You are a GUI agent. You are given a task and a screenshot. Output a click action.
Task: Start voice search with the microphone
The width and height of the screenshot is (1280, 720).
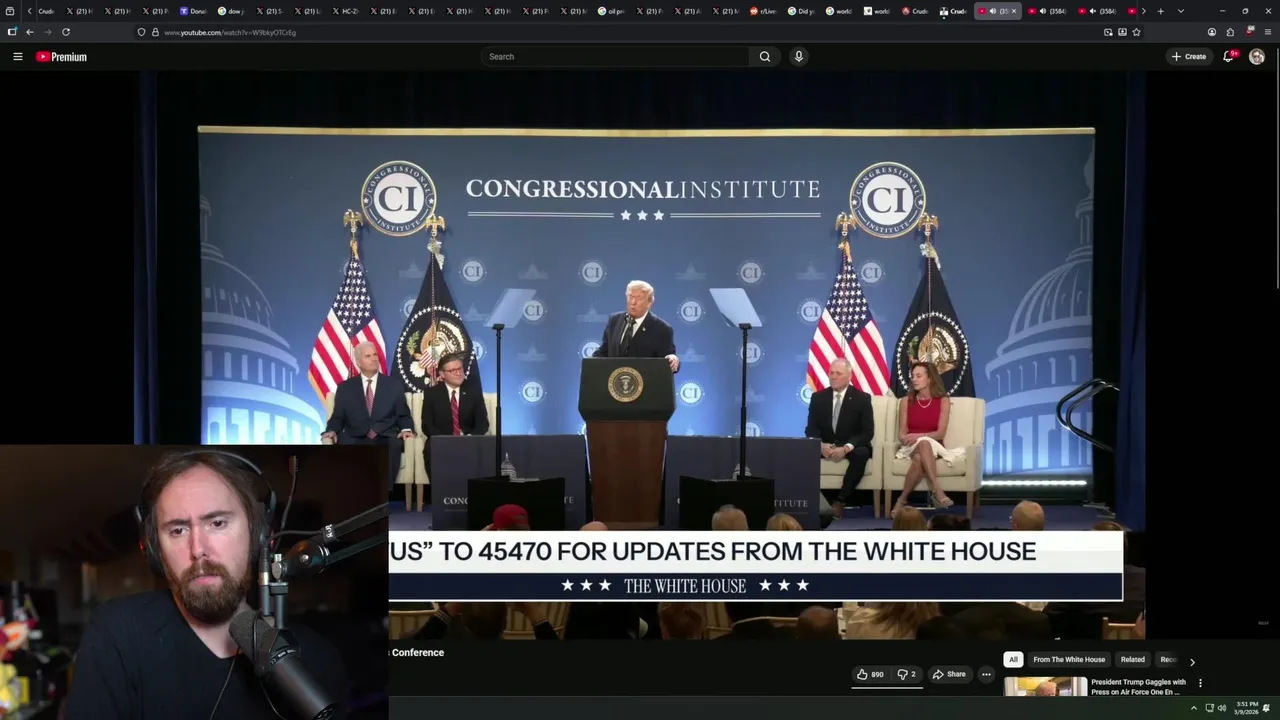pyautogui.click(x=798, y=57)
